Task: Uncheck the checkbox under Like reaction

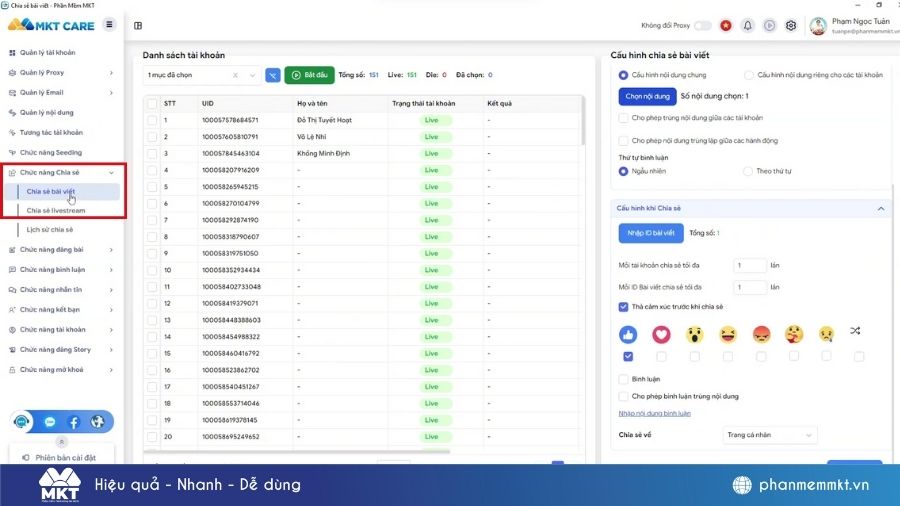Action: (x=628, y=356)
